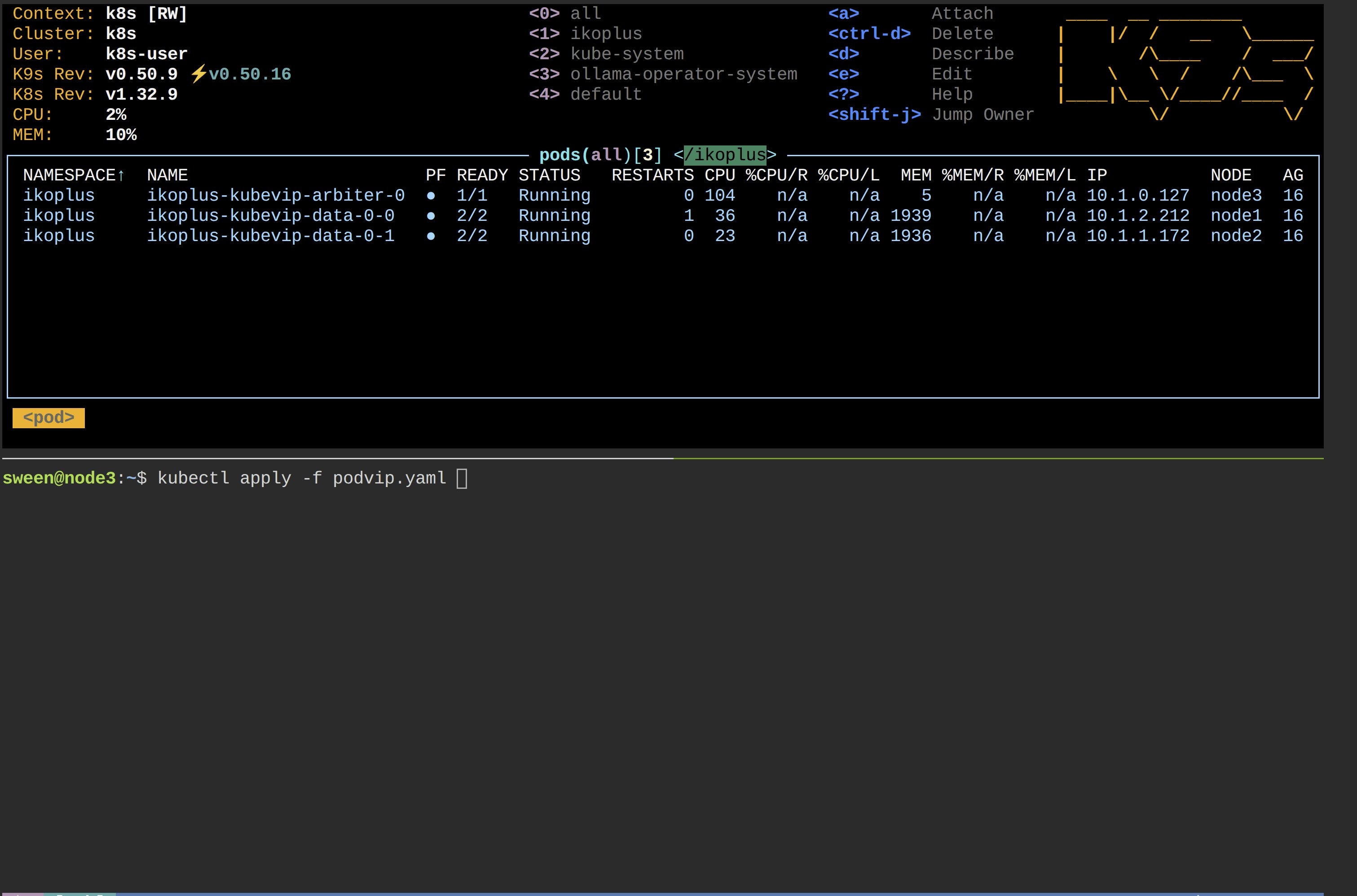The width and height of the screenshot is (1357, 896).
Task: Choose the <4> default namespace shortcut
Action: (586, 94)
